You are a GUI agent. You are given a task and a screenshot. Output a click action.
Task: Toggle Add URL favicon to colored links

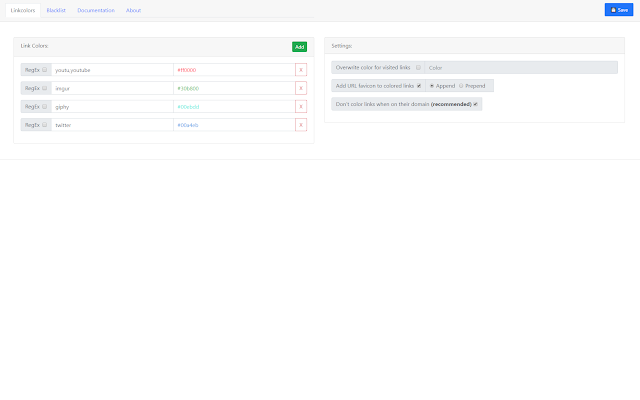point(419,86)
